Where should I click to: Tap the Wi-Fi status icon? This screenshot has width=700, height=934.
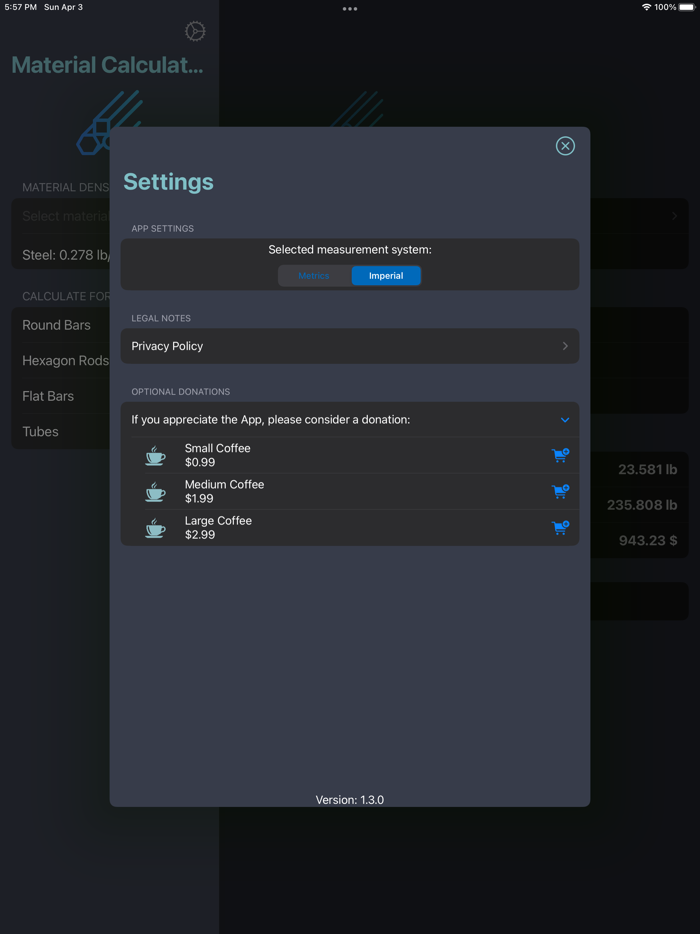click(646, 7)
